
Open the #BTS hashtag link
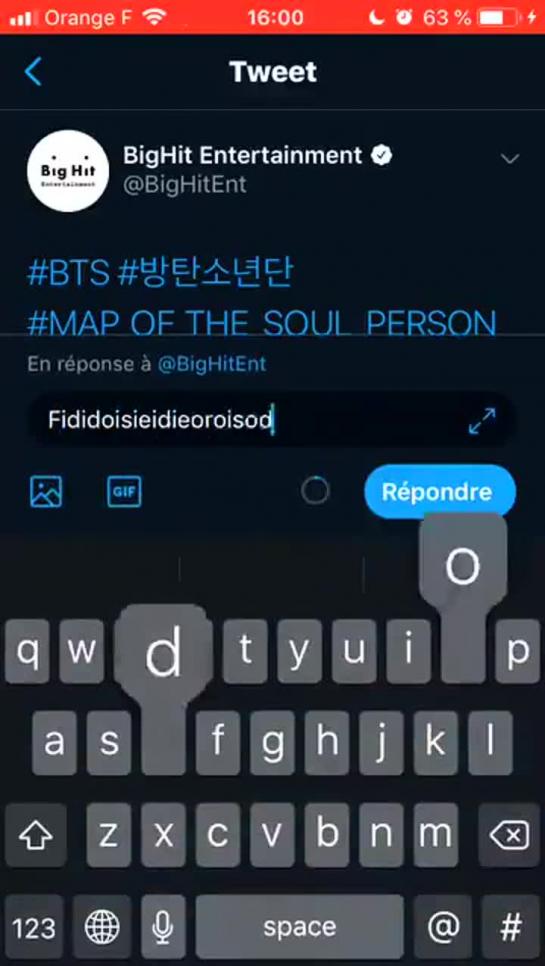[68, 274]
